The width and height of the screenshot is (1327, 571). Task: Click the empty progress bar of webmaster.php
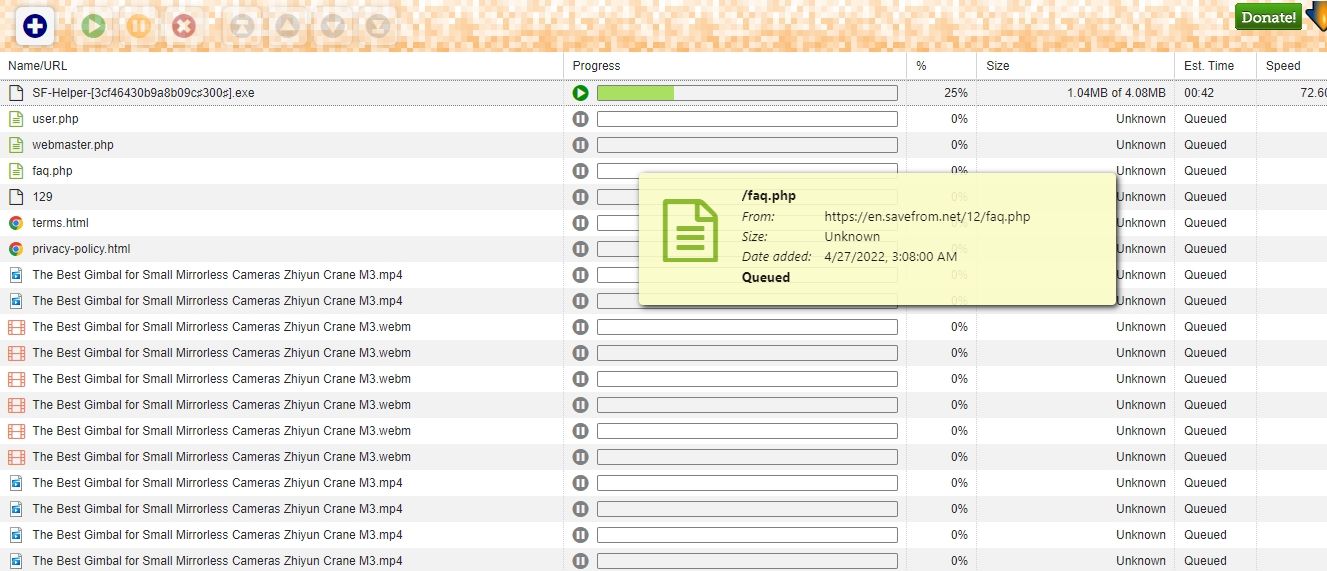pos(747,145)
